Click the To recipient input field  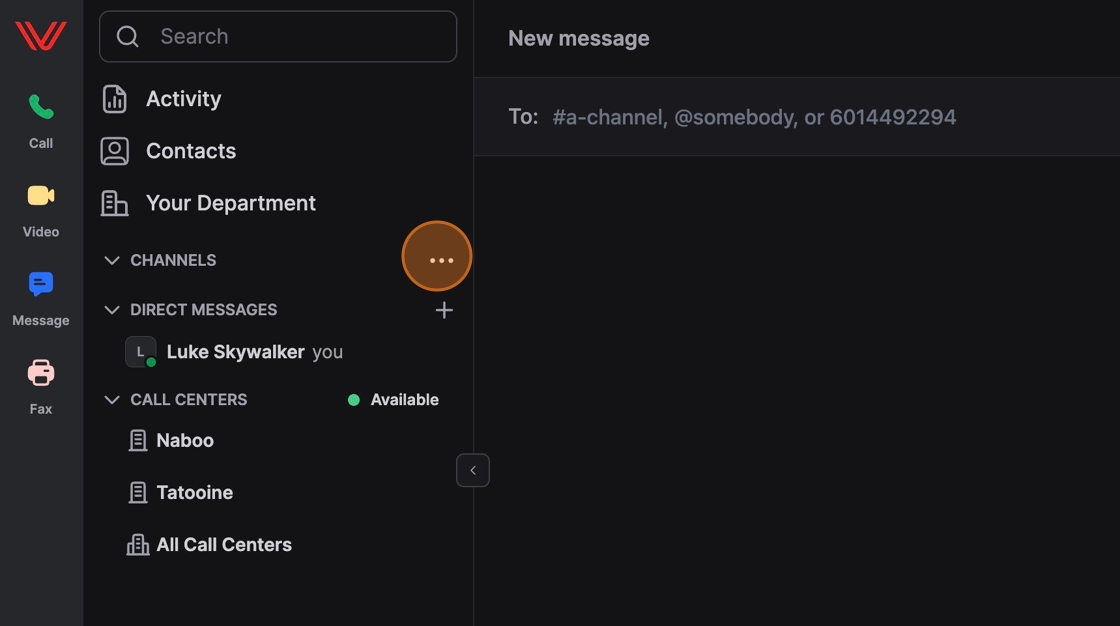point(754,117)
